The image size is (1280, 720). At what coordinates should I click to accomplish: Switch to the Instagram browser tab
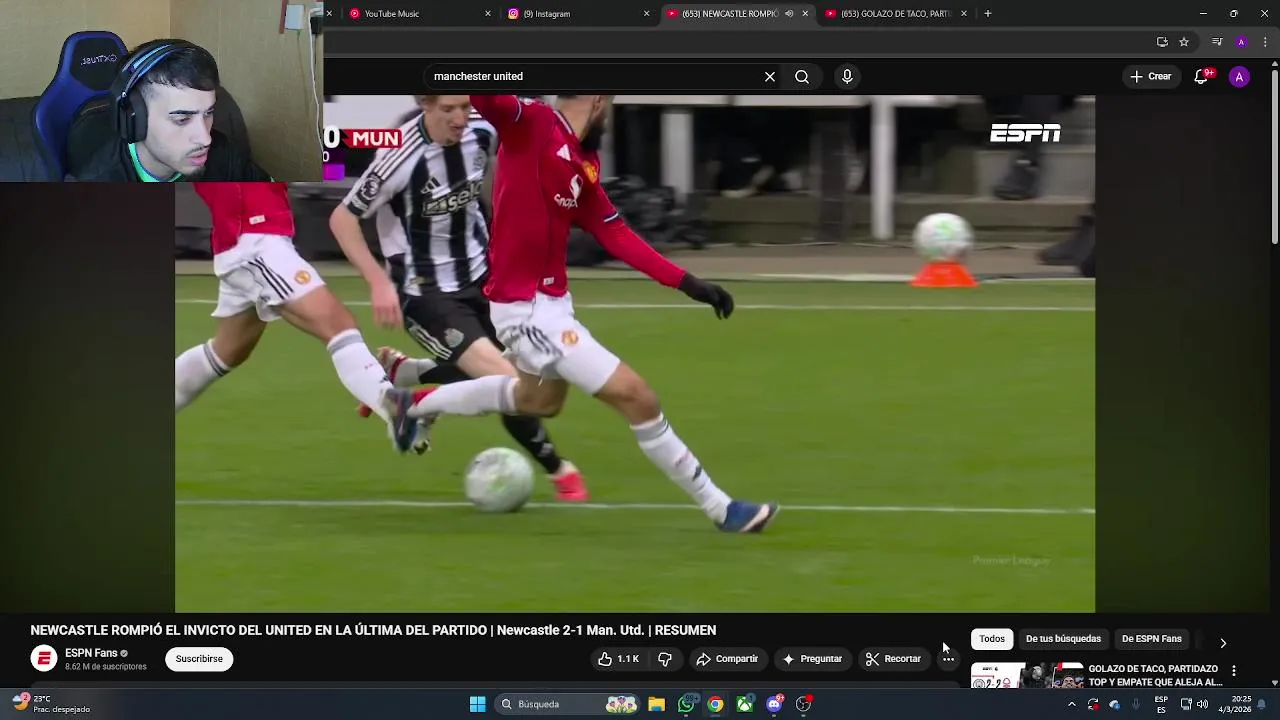point(567,14)
